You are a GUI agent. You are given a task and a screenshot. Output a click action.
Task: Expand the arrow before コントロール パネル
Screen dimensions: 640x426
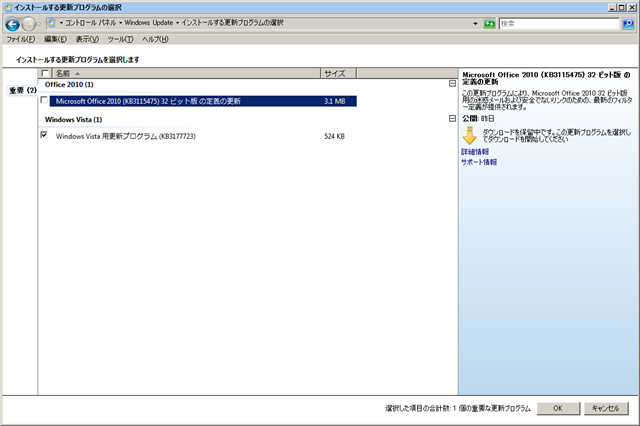pyautogui.click(x=61, y=23)
